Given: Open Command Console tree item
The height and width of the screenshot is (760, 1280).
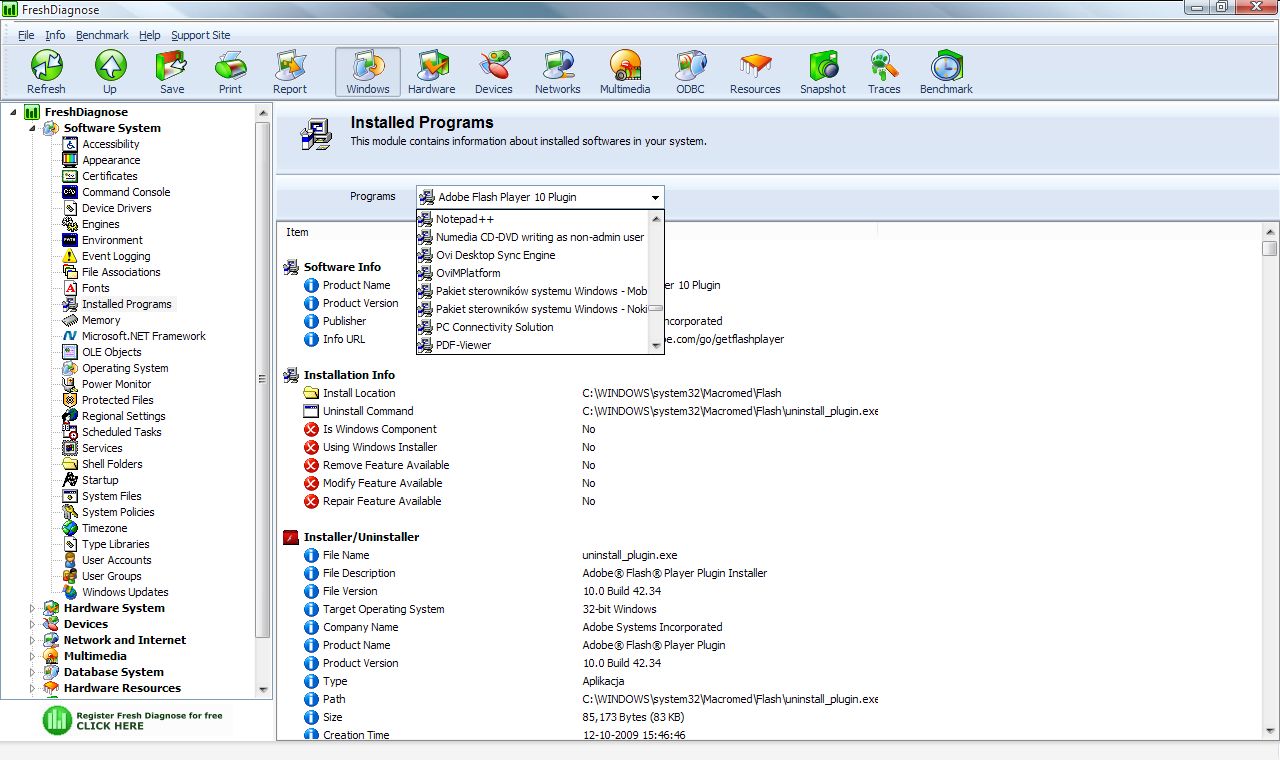Looking at the screenshot, I should pyautogui.click(x=126, y=192).
